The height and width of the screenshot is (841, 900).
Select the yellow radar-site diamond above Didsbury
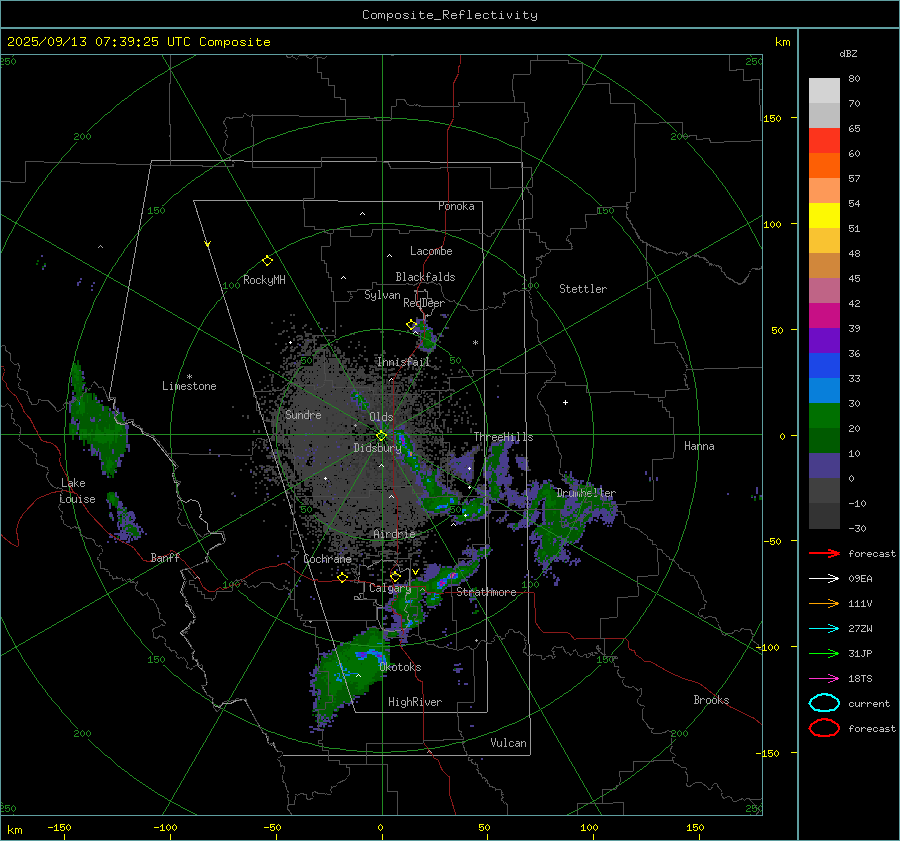coord(381,436)
